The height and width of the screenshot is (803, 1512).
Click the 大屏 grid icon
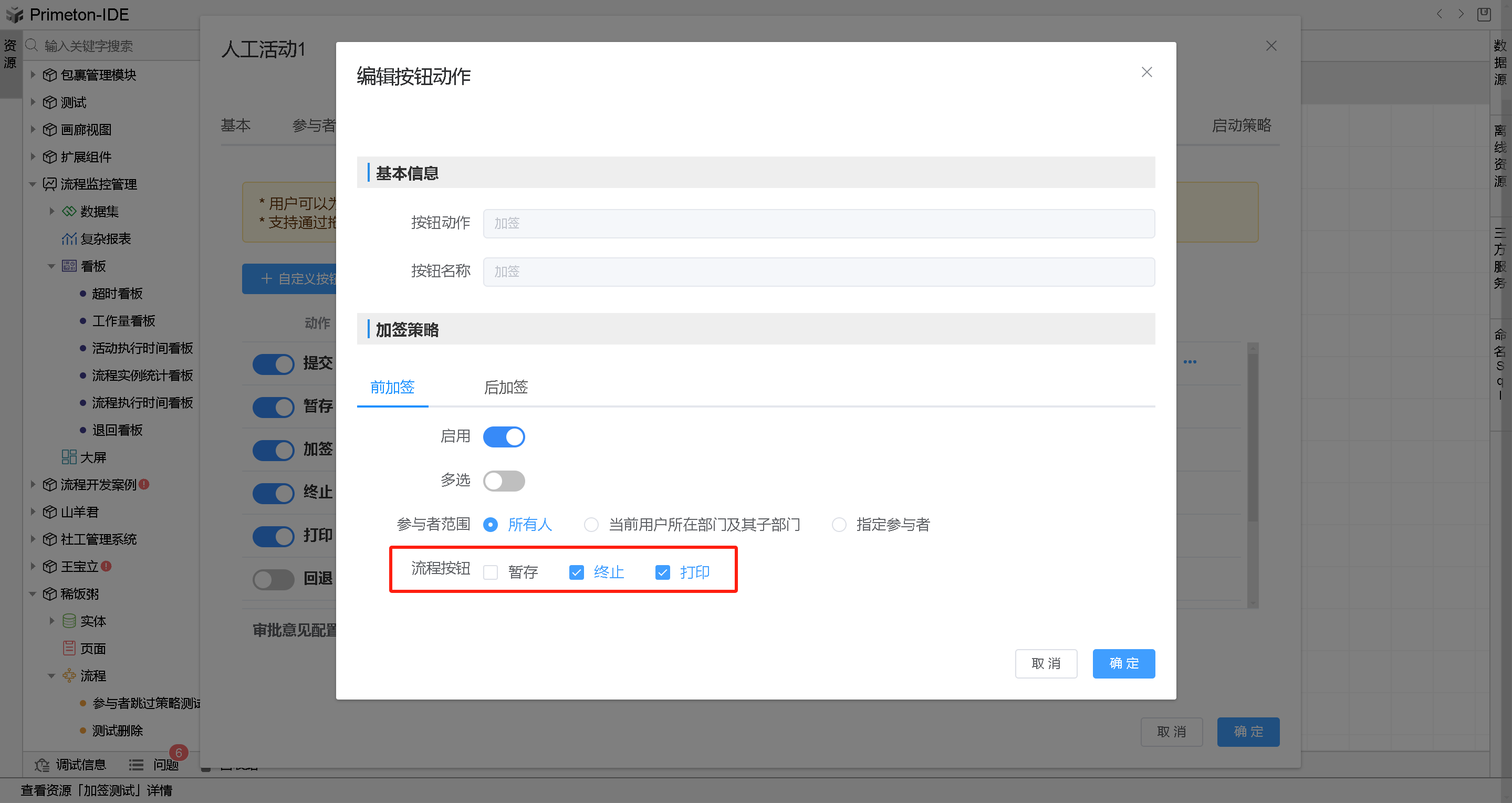69,457
